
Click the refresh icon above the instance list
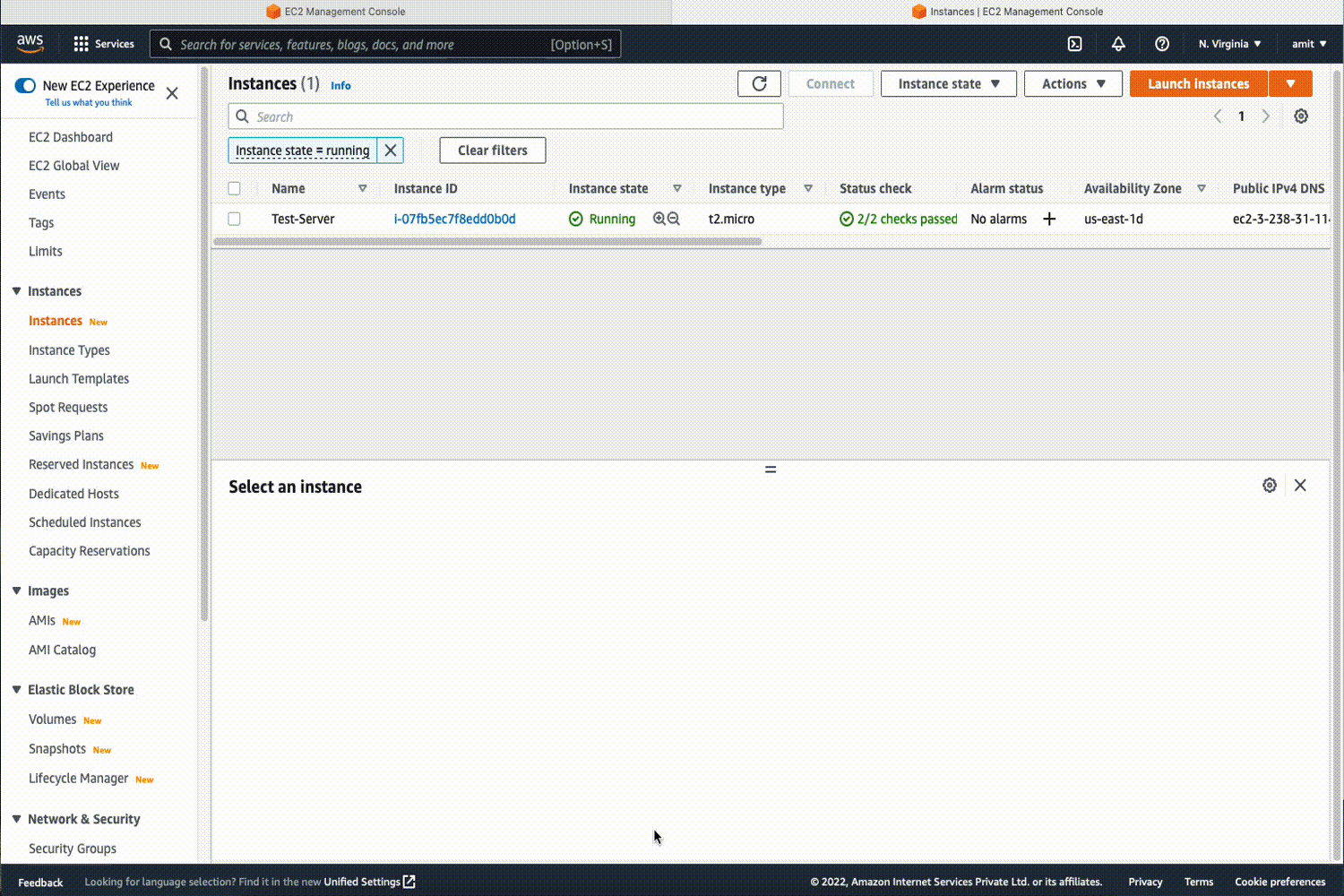(759, 83)
